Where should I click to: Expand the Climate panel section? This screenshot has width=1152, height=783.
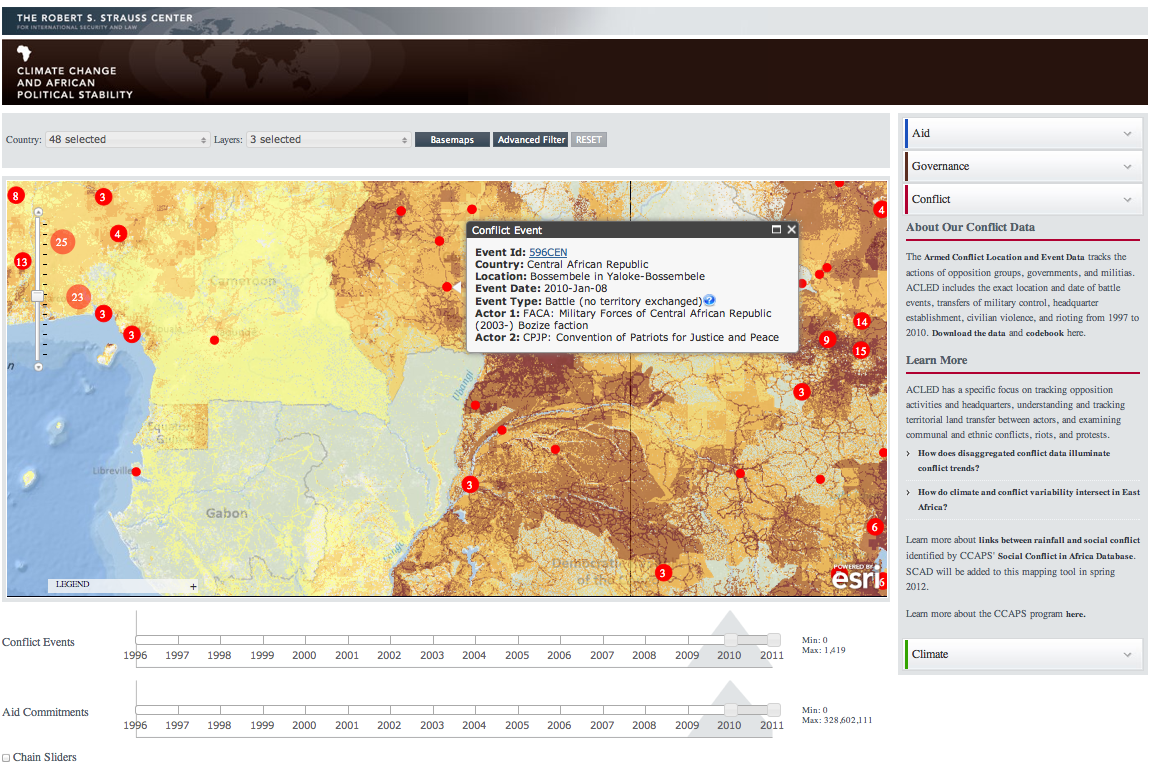(x=1023, y=654)
